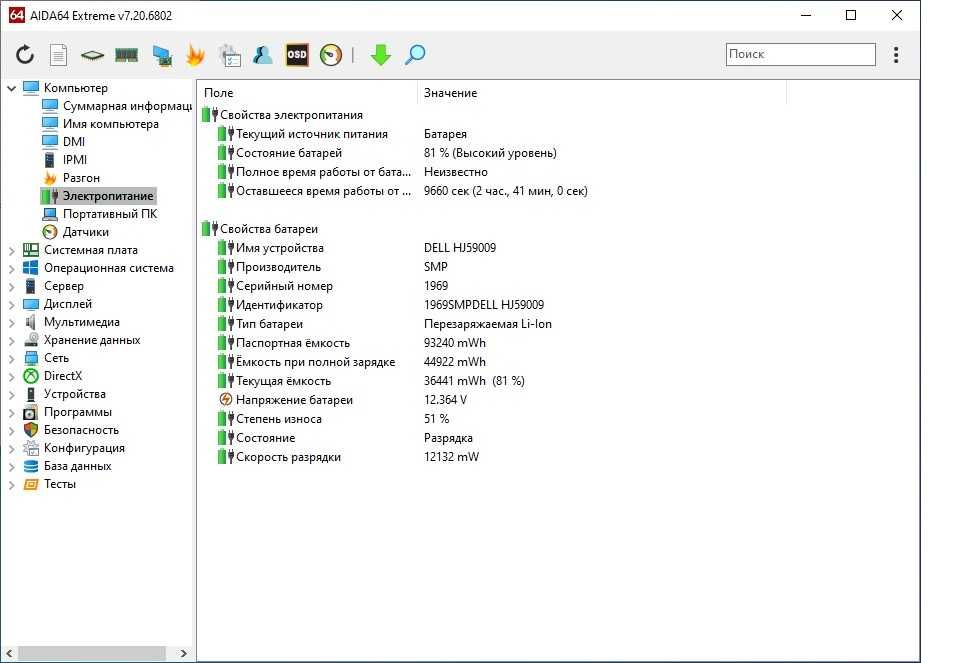Image resolution: width=960 pixels, height=663 pixels.
Task: Open the Report toolbar icon
Action: (x=58, y=55)
